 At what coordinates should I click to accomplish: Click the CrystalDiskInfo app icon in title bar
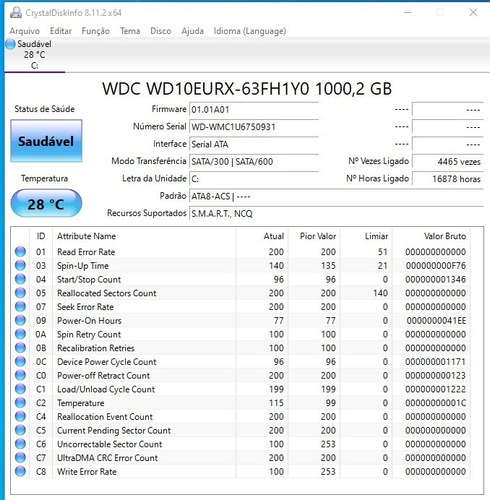[x=15, y=13]
